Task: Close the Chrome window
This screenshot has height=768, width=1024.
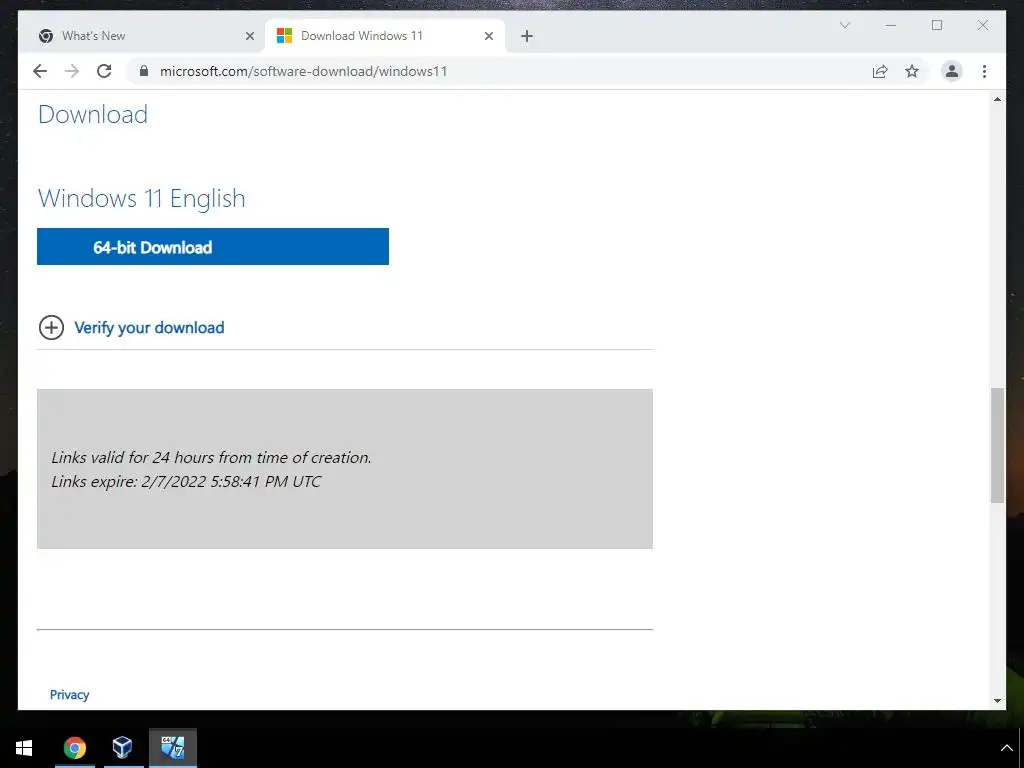Action: [983, 25]
